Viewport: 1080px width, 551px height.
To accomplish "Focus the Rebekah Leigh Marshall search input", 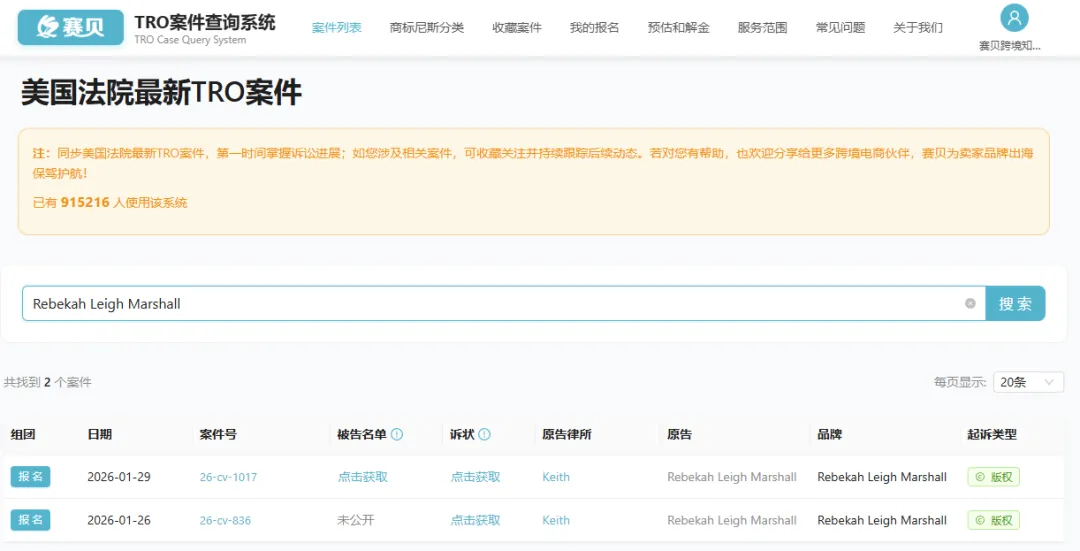I will 490,304.
